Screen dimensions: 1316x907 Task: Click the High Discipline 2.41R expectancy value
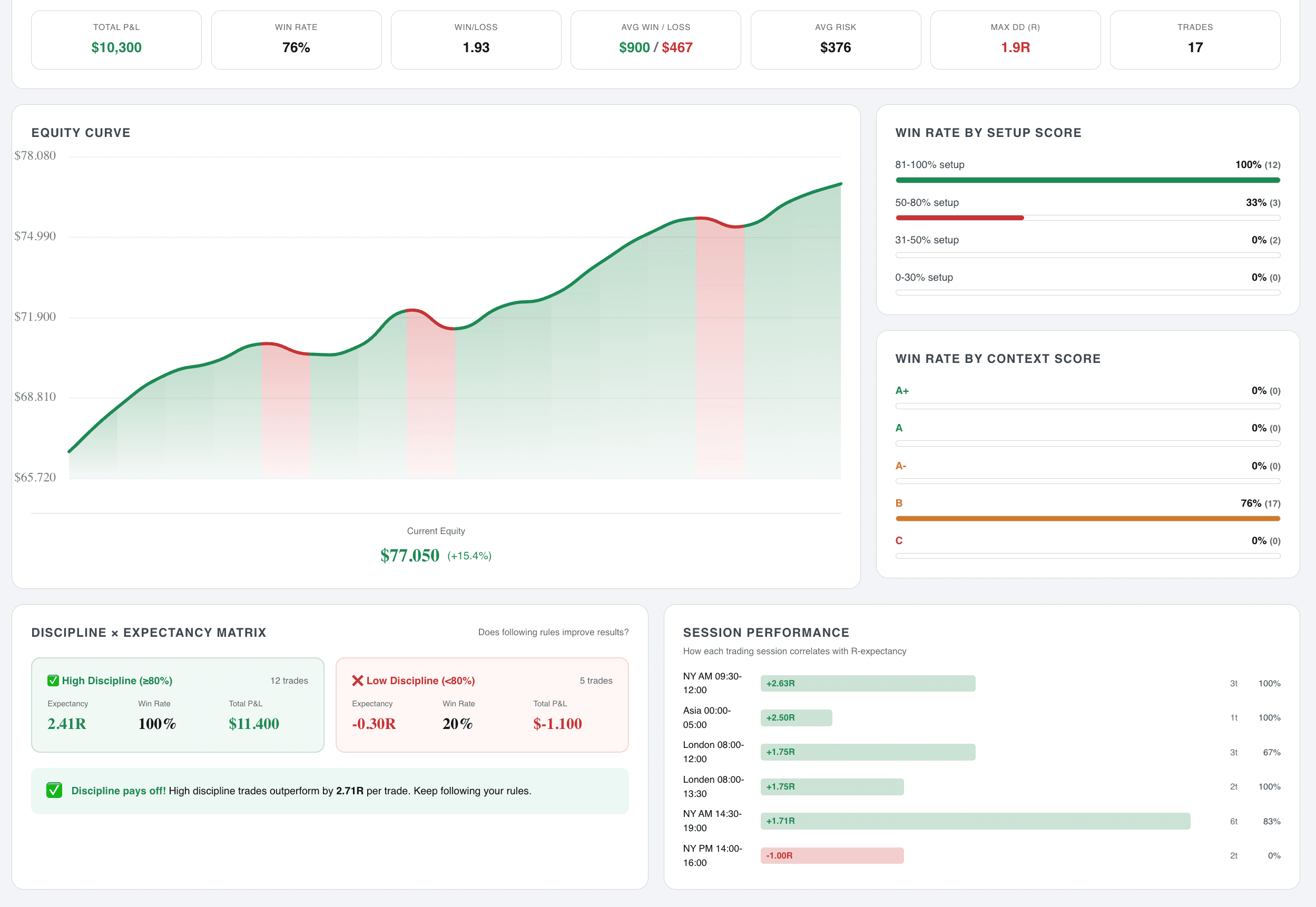pos(66,724)
